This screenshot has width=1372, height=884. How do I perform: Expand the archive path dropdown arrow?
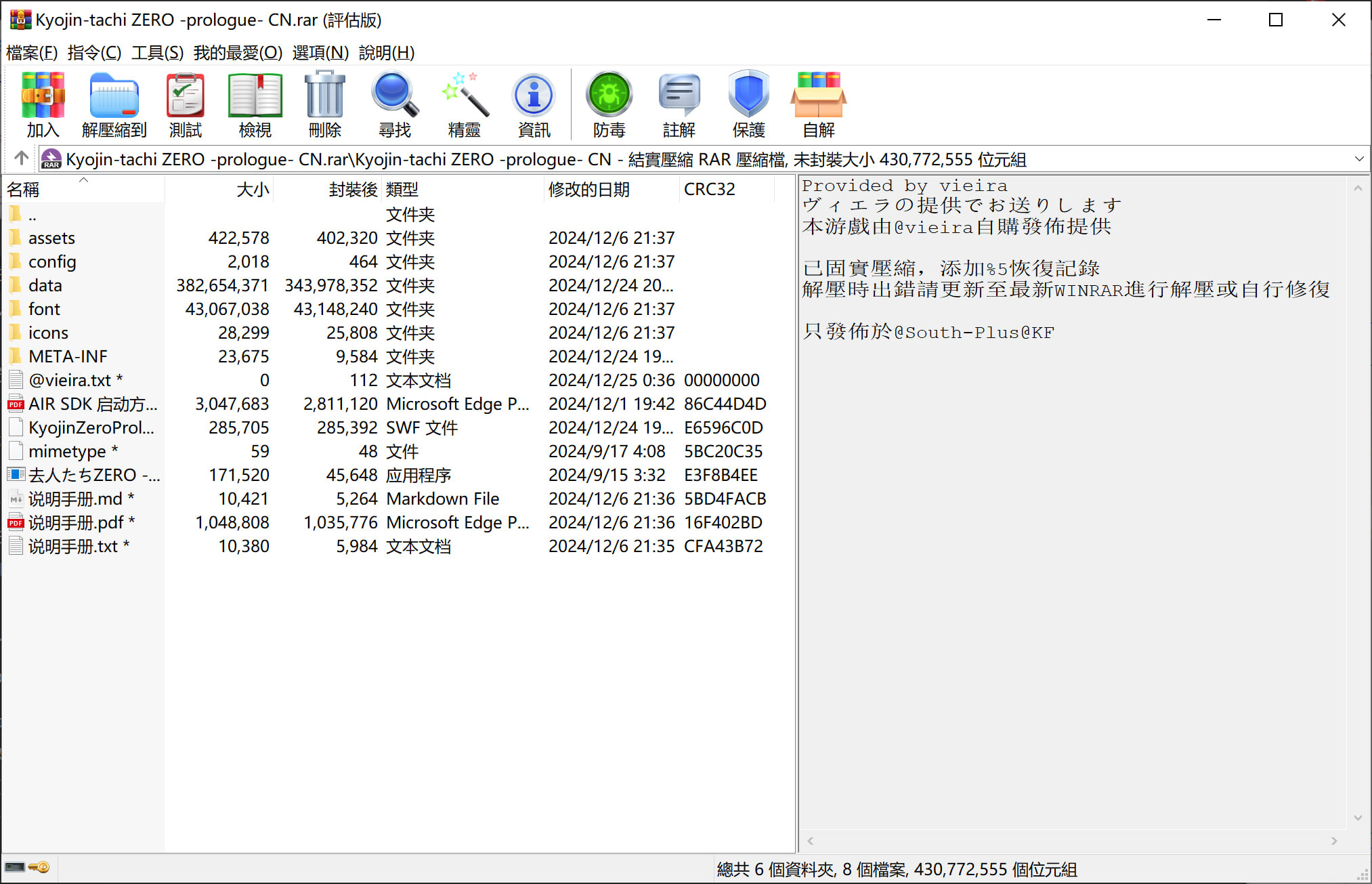(1358, 159)
